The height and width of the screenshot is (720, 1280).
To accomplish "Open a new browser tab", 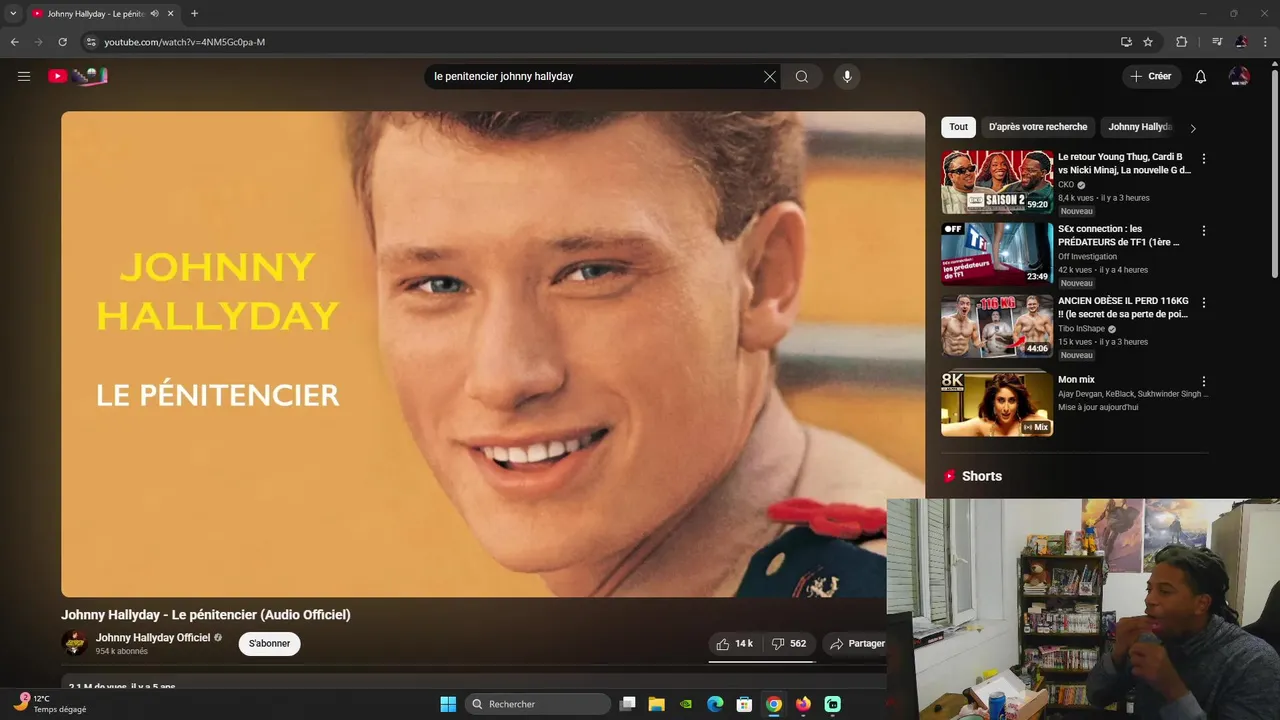I will 194,13.
